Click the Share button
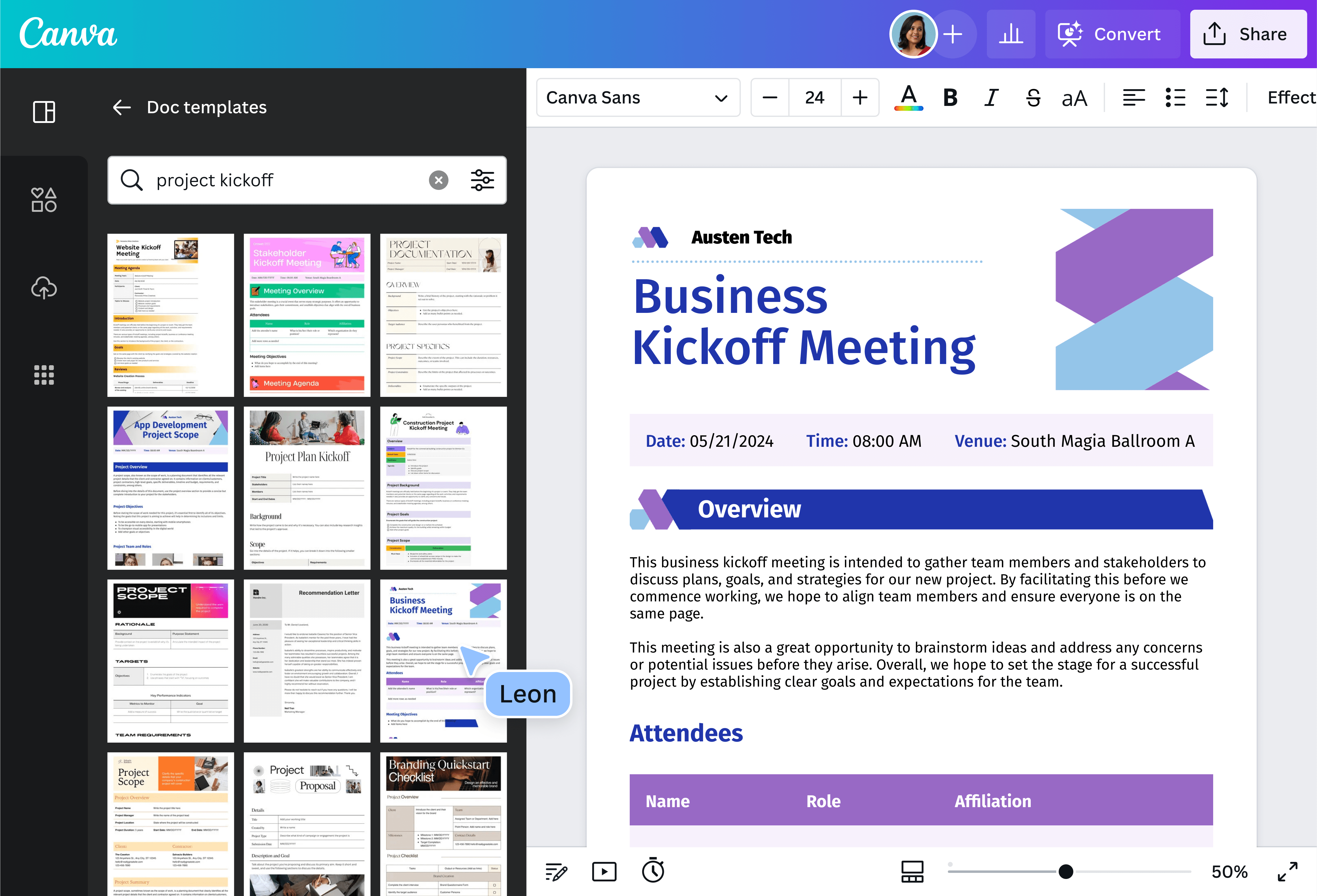The width and height of the screenshot is (1317, 896). pyautogui.click(x=1248, y=34)
